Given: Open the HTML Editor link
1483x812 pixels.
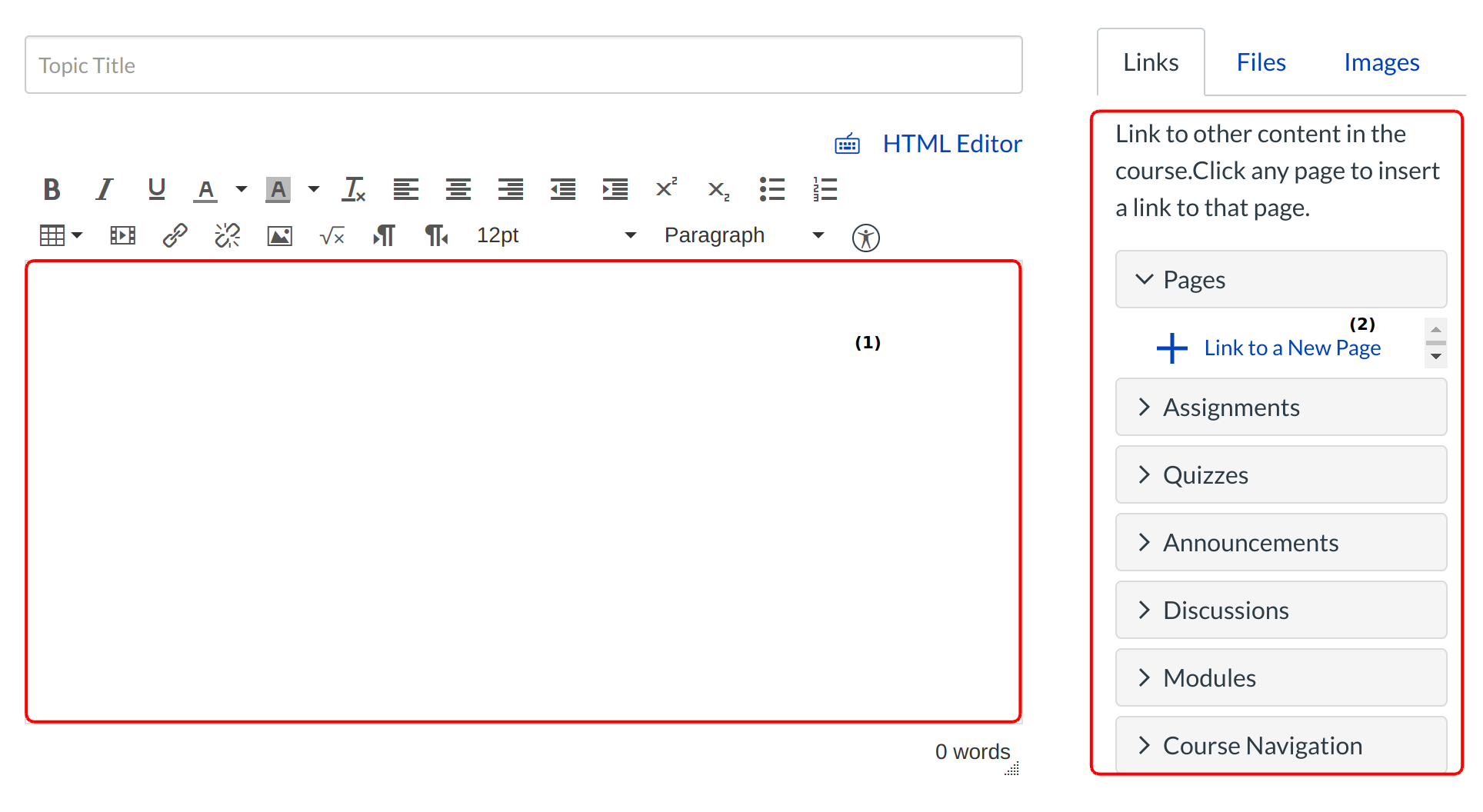Looking at the screenshot, I should pyautogui.click(x=951, y=144).
